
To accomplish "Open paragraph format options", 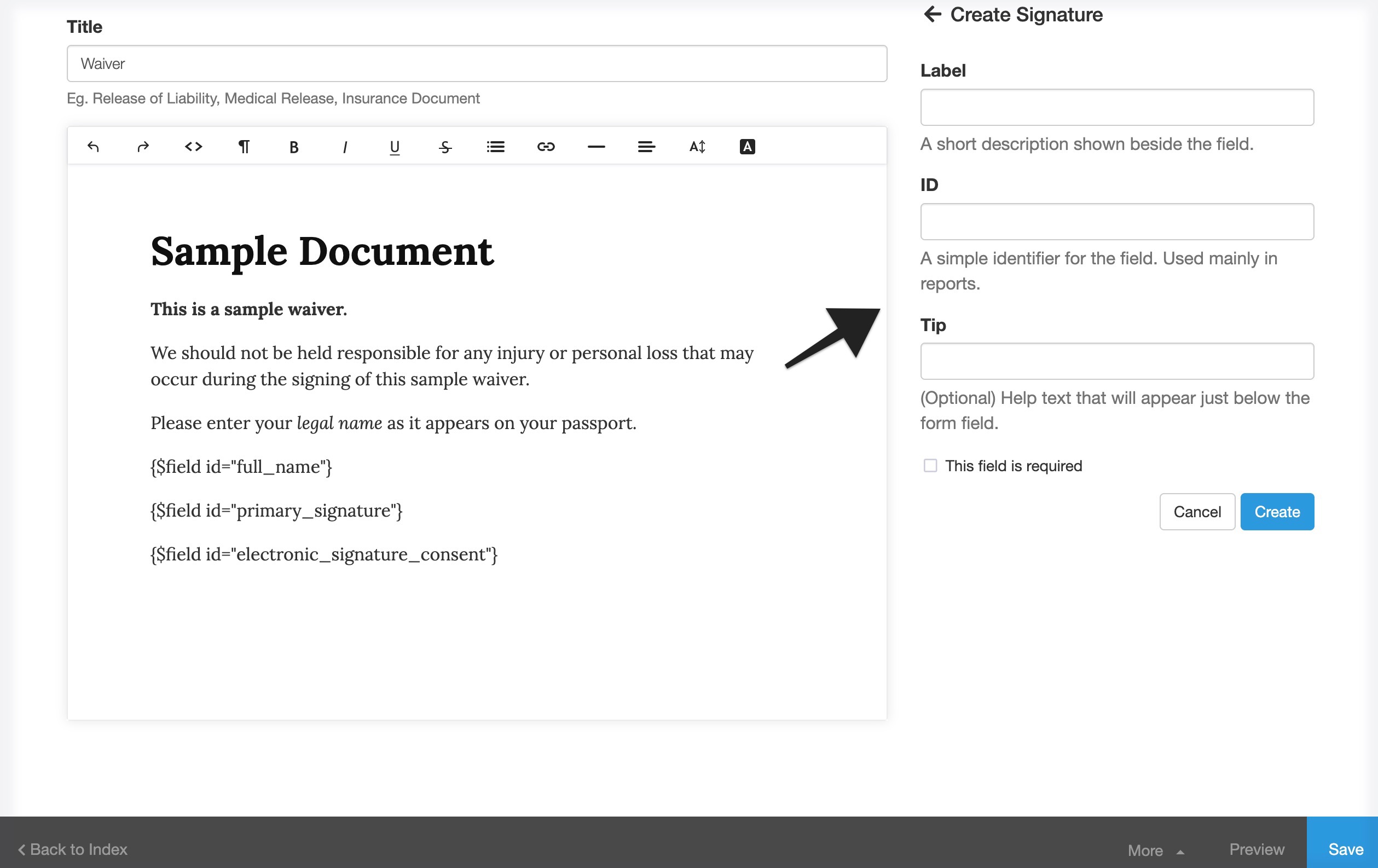I will click(x=244, y=147).
